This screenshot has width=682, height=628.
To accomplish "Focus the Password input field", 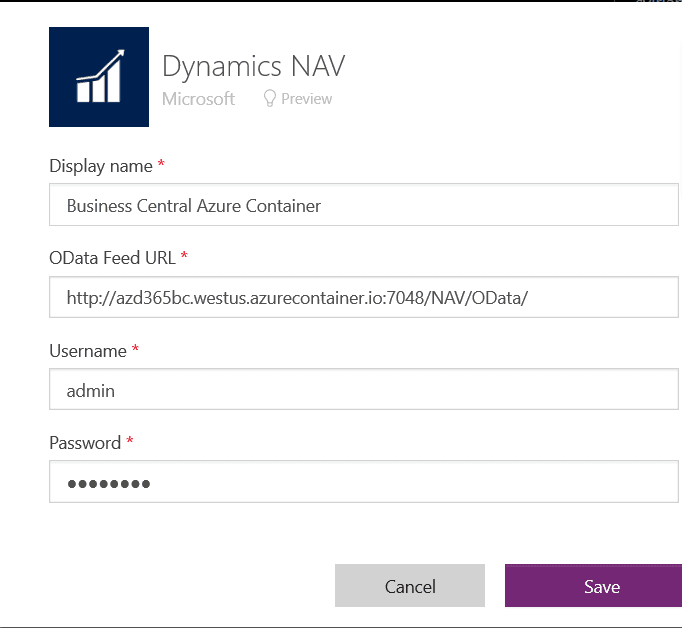I will pos(364,482).
